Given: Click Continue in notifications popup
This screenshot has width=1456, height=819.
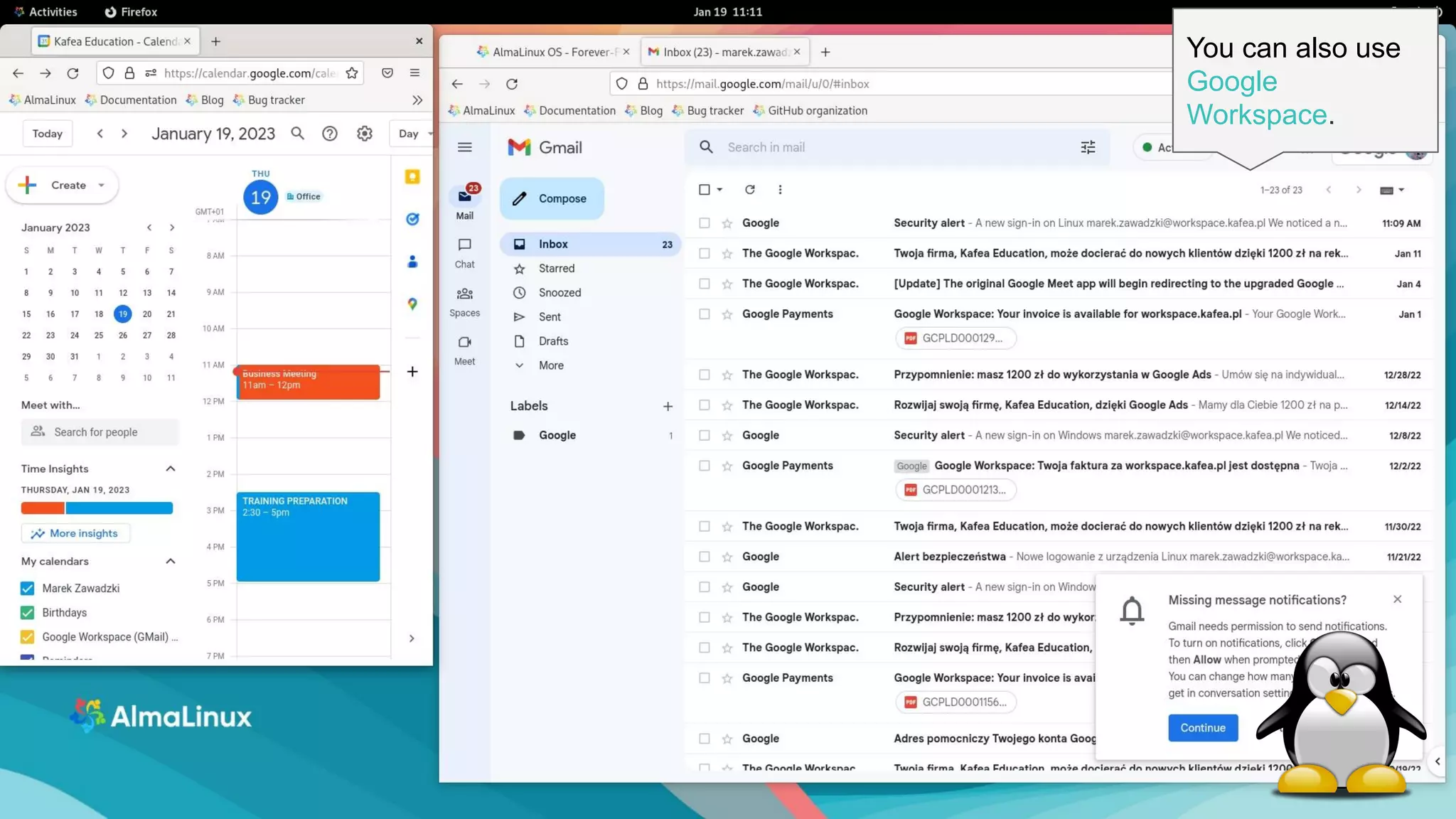Looking at the screenshot, I should point(1203,728).
